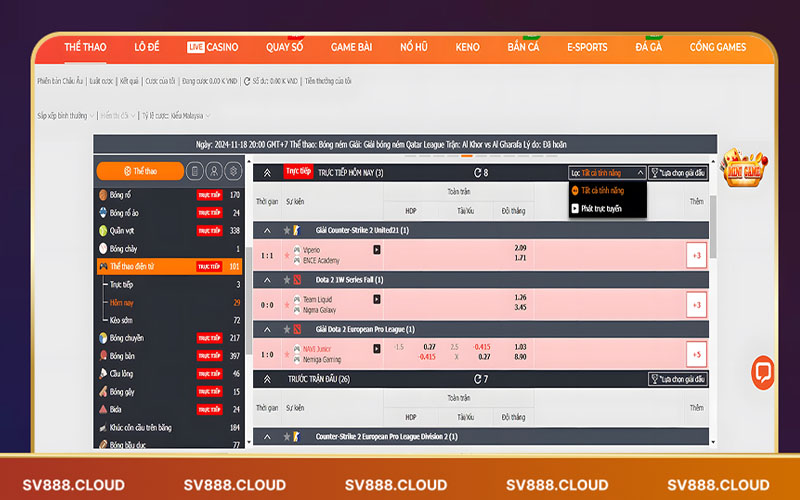Collapse the Trước trận đấu section

coord(267,379)
